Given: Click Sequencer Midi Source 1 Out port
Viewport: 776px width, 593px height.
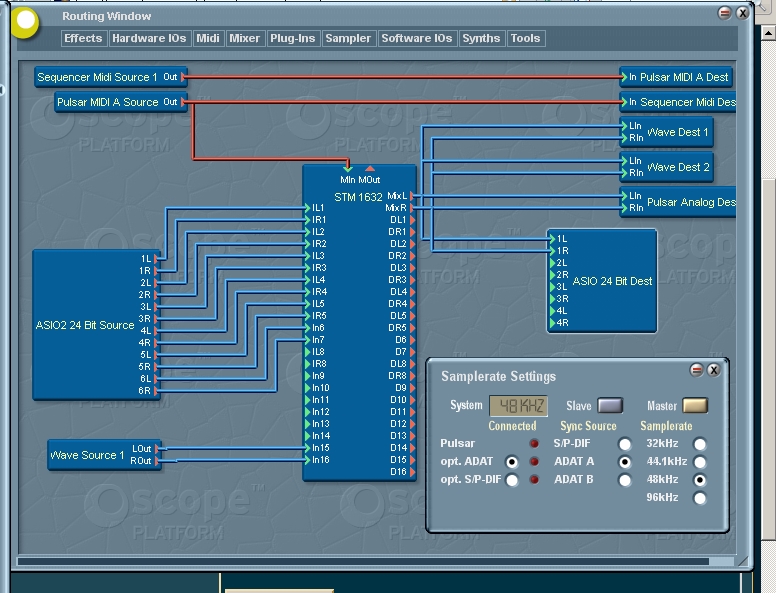Looking at the screenshot, I should pos(184,77).
